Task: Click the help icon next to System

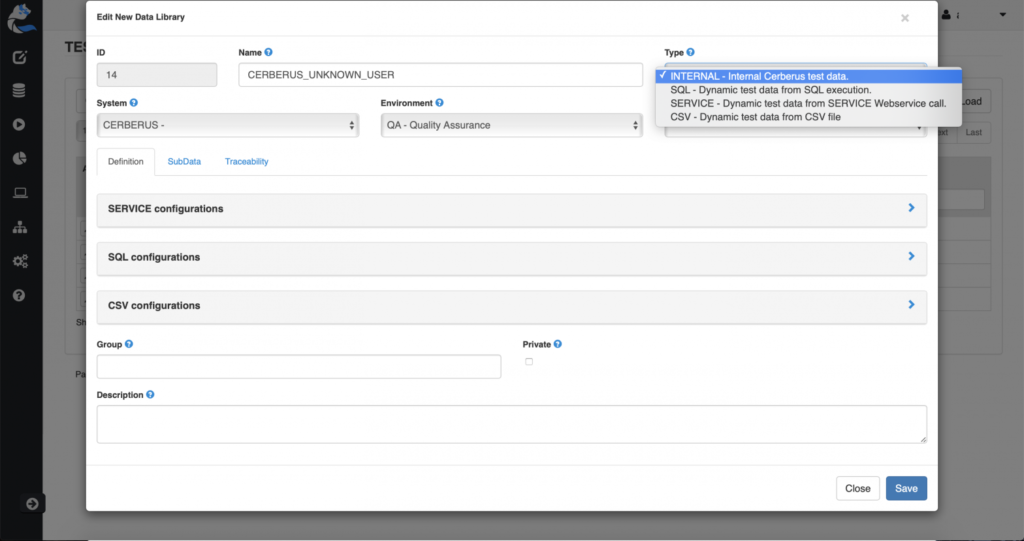Action: point(134,103)
